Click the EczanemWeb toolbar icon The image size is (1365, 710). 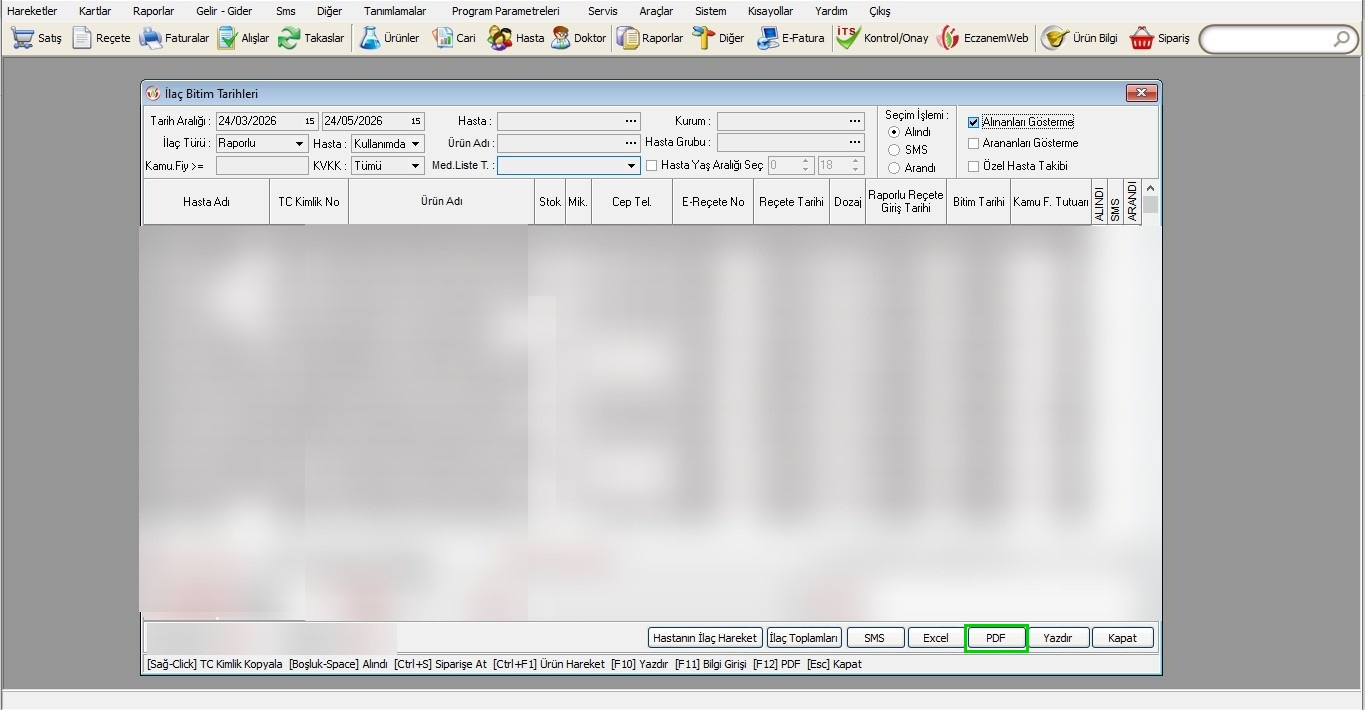pos(948,38)
